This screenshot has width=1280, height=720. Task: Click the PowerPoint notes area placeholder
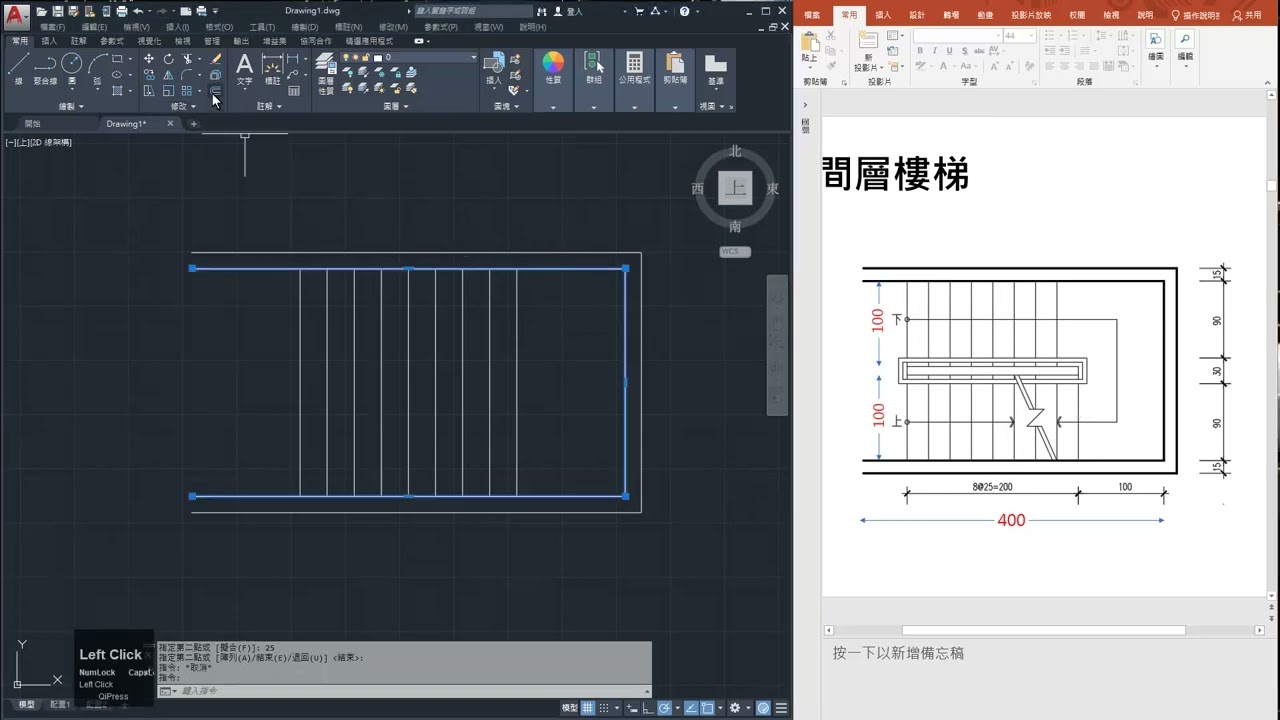(x=898, y=653)
